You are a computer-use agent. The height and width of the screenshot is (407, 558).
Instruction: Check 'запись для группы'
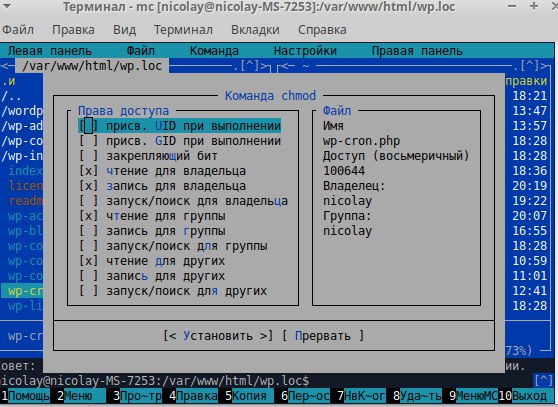tap(88, 231)
